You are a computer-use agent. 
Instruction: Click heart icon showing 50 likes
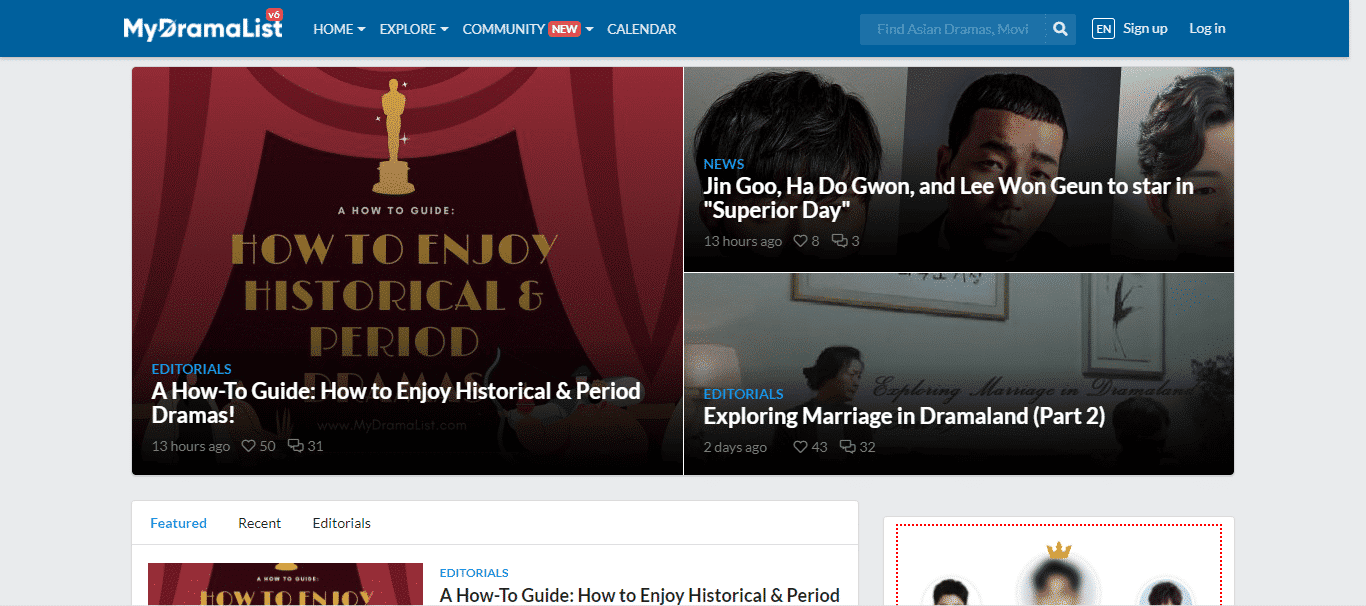[x=249, y=446]
